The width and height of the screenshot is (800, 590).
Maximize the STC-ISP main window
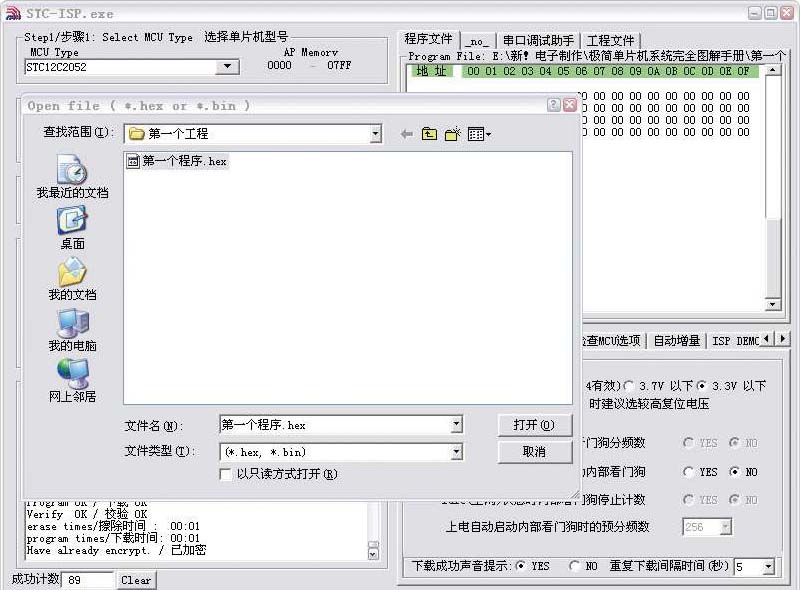[771, 13]
